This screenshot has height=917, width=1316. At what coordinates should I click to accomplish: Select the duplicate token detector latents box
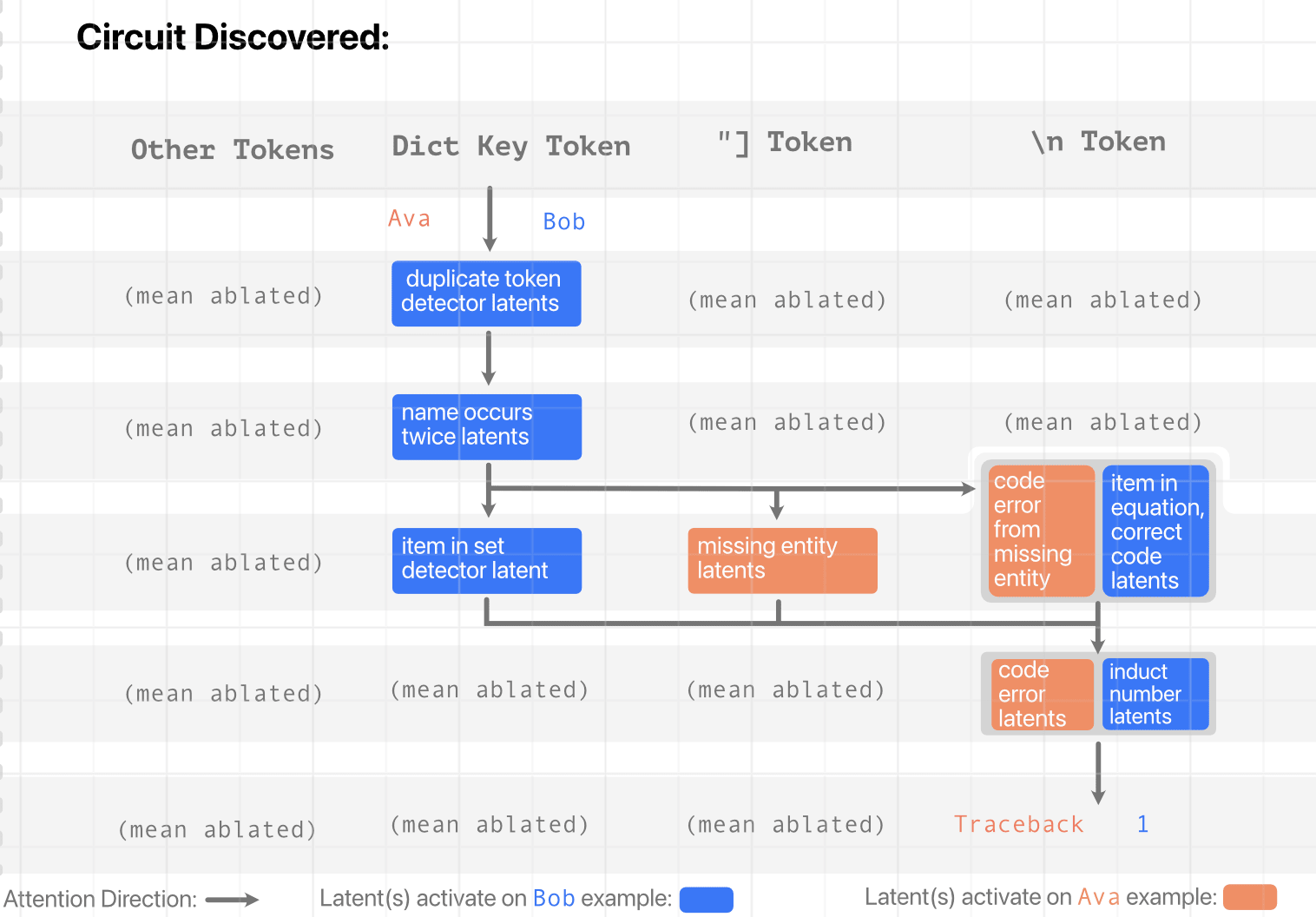tap(486, 294)
